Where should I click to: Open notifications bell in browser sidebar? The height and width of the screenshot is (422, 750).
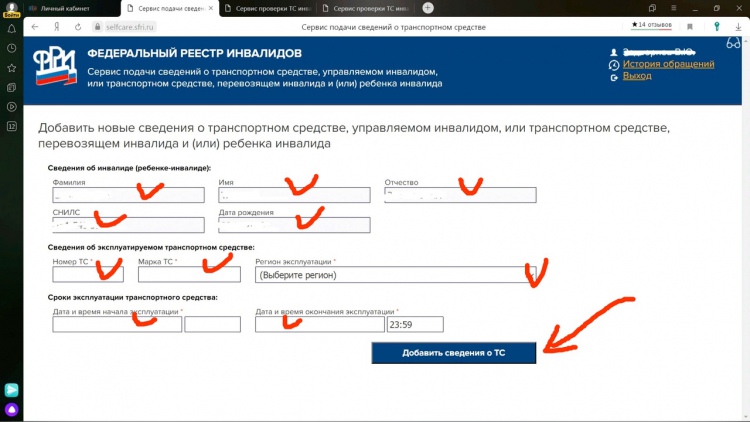coord(11,28)
